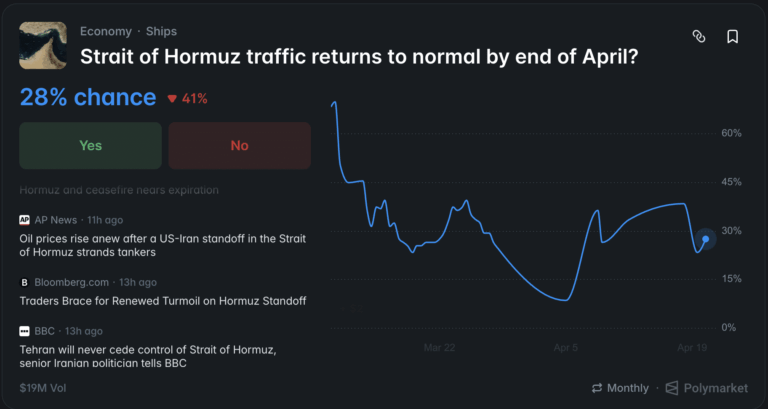Image resolution: width=768 pixels, height=409 pixels.
Task: Click the Bloomberg.com source icon
Action: (x=25, y=282)
